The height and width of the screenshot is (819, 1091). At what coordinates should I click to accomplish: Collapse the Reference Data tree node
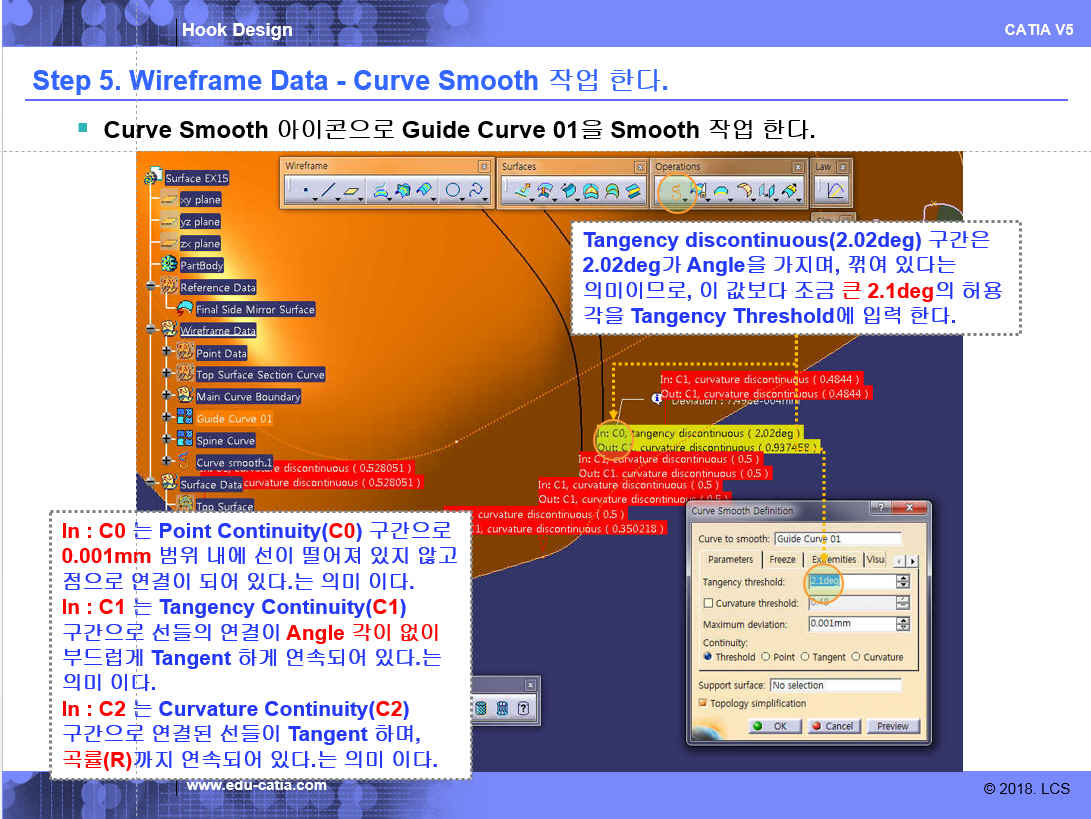click(151, 287)
